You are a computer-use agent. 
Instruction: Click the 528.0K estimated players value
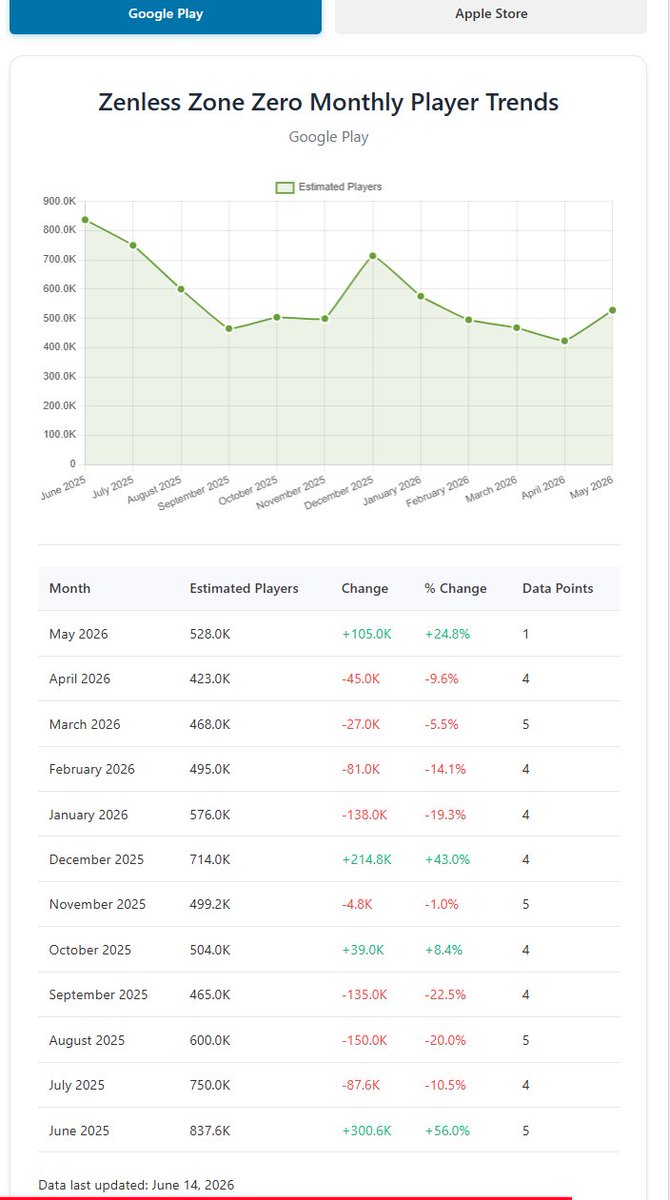point(210,634)
